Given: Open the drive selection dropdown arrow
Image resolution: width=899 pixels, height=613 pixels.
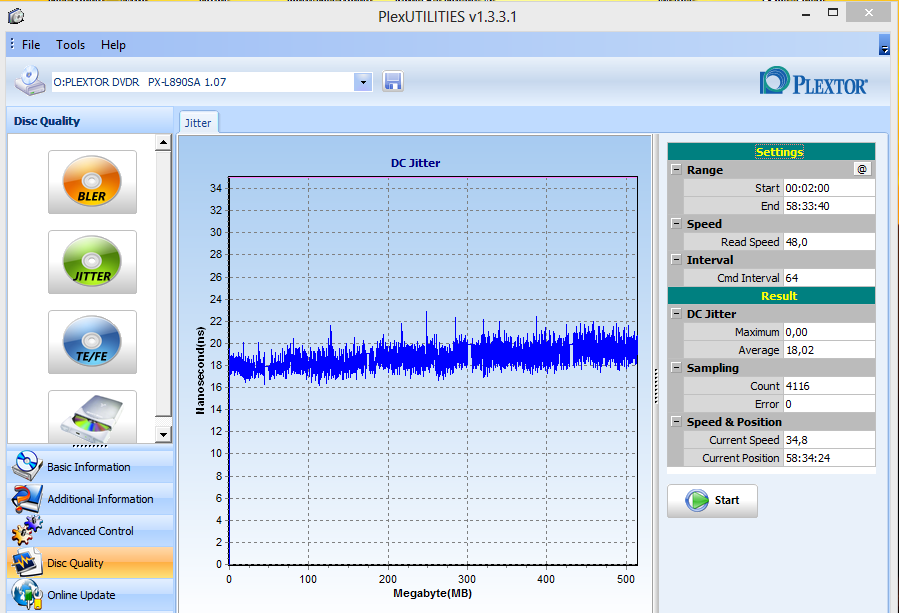Looking at the screenshot, I should click(x=363, y=82).
